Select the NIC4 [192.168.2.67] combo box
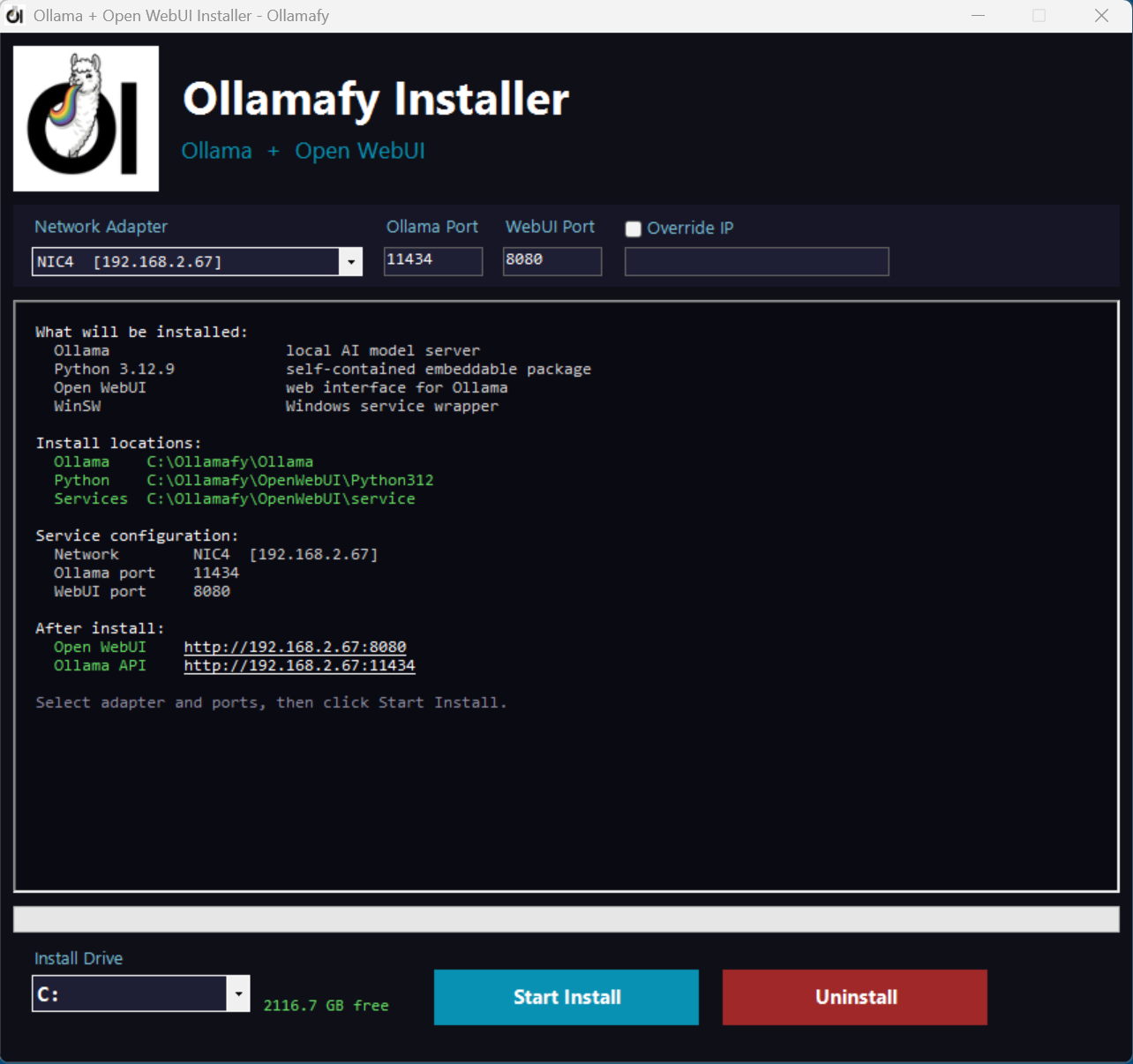 197,262
